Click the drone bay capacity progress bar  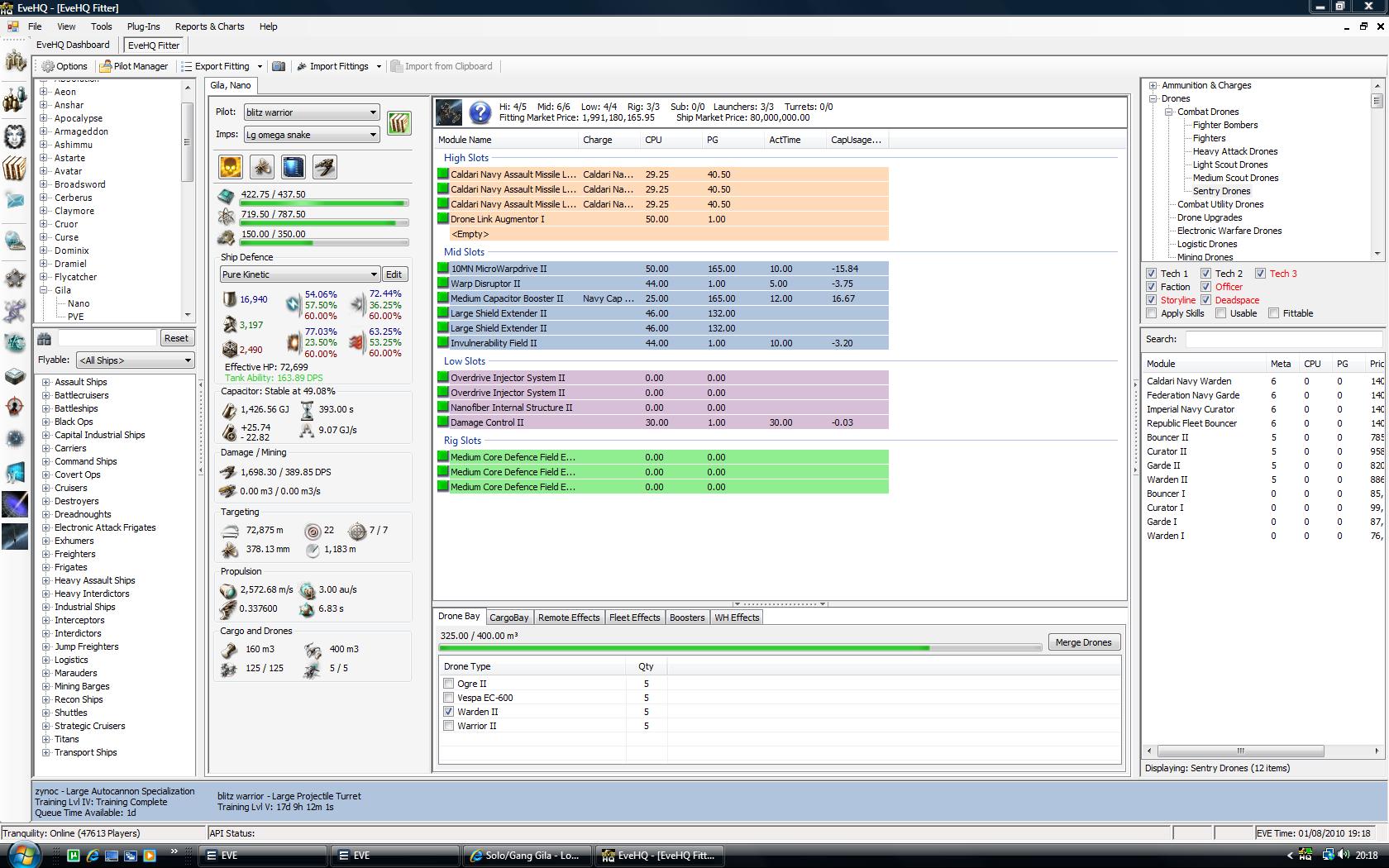740,648
